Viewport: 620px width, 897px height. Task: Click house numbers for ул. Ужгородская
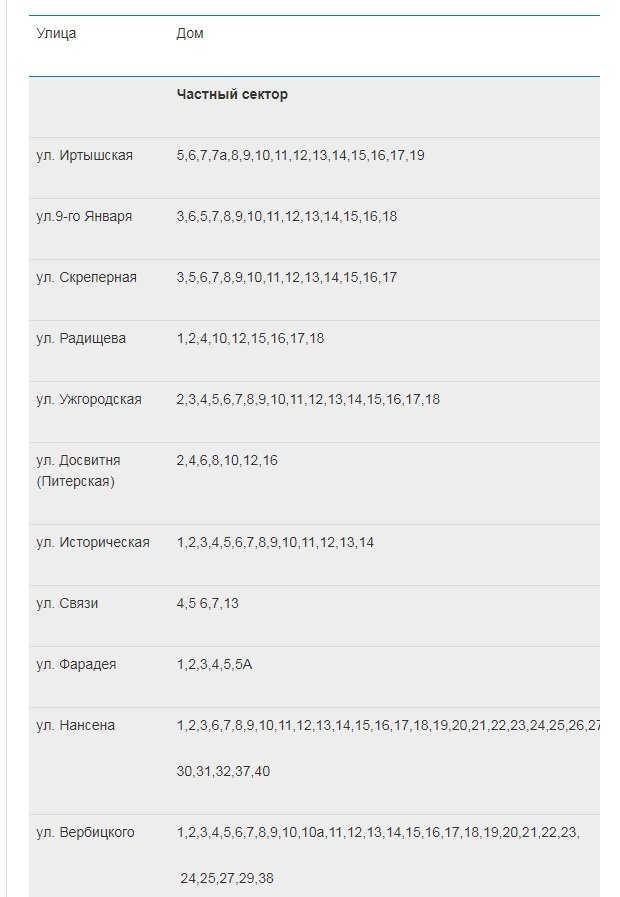(308, 399)
